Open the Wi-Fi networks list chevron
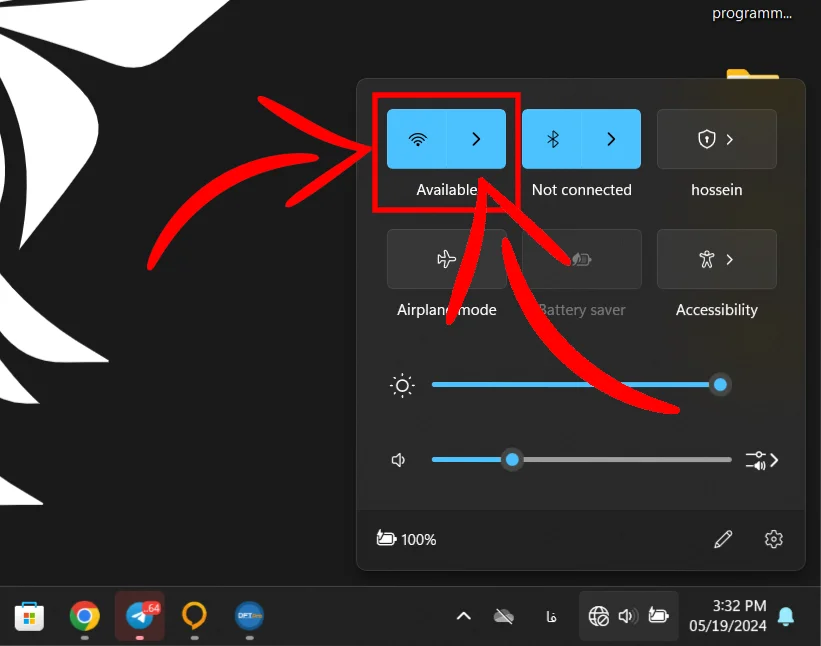Viewport: 821px width, 646px height. coord(476,139)
